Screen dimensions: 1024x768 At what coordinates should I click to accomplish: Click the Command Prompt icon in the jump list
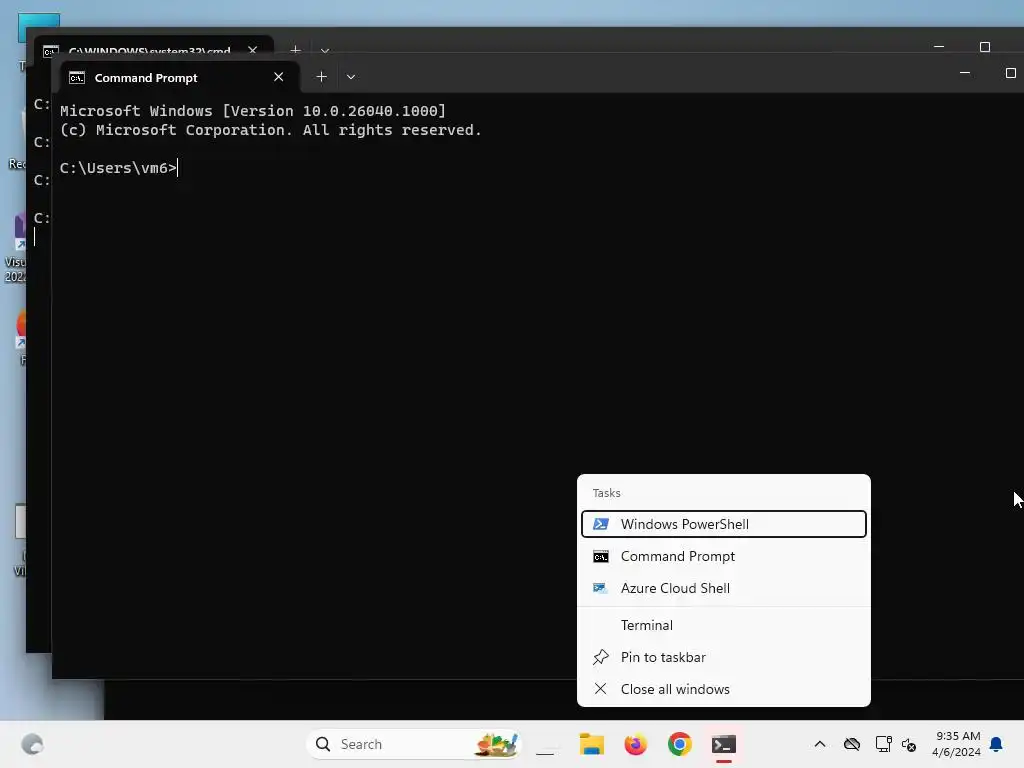[601, 556]
